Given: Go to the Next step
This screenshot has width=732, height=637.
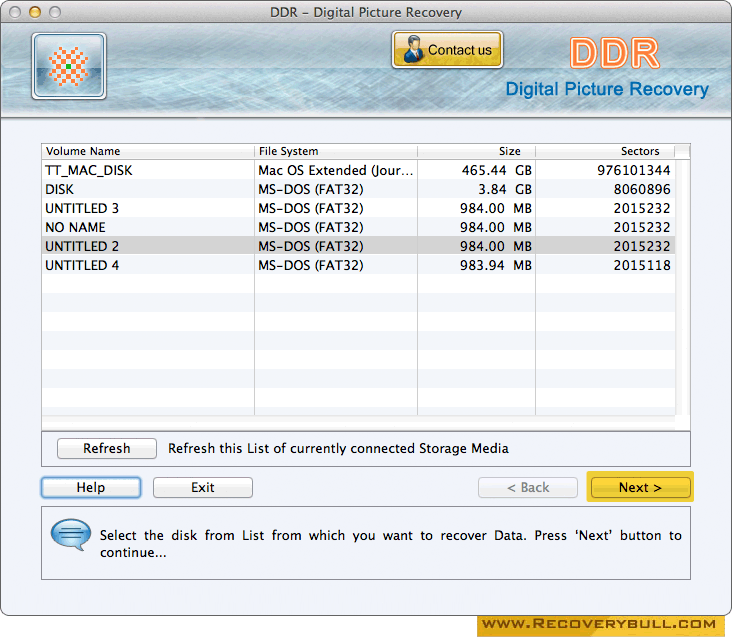Looking at the screenshot, I should [640, 487].
